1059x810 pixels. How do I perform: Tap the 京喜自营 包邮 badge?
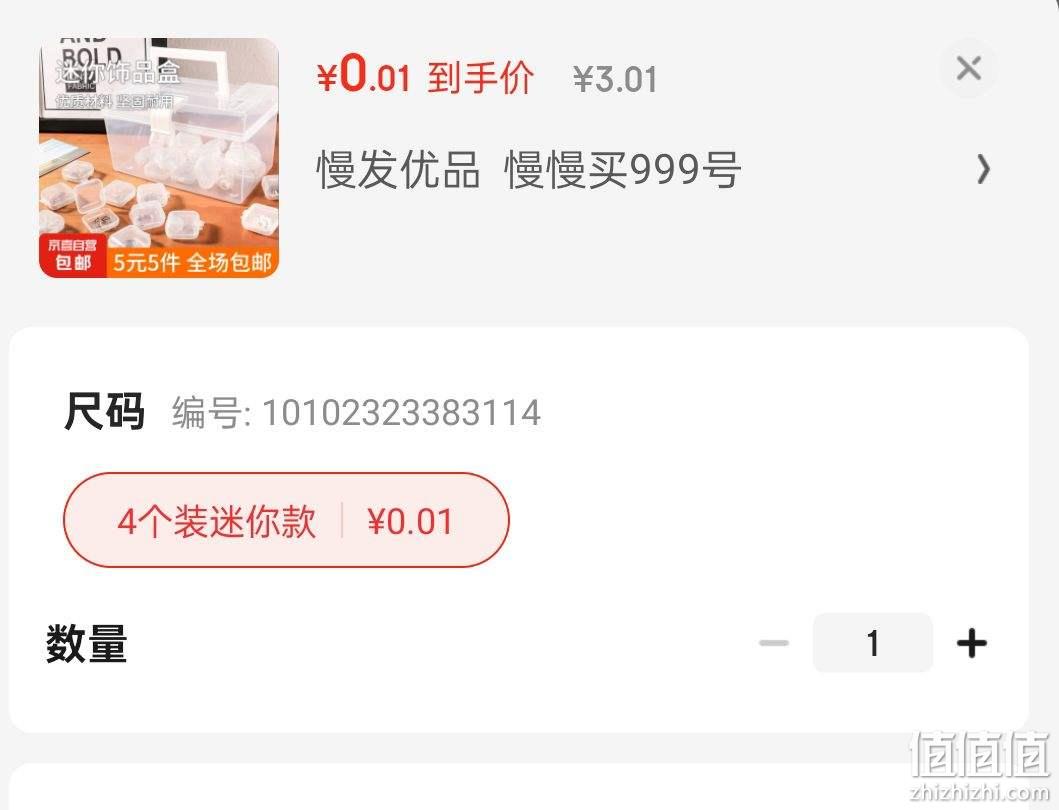pos(72,255)
